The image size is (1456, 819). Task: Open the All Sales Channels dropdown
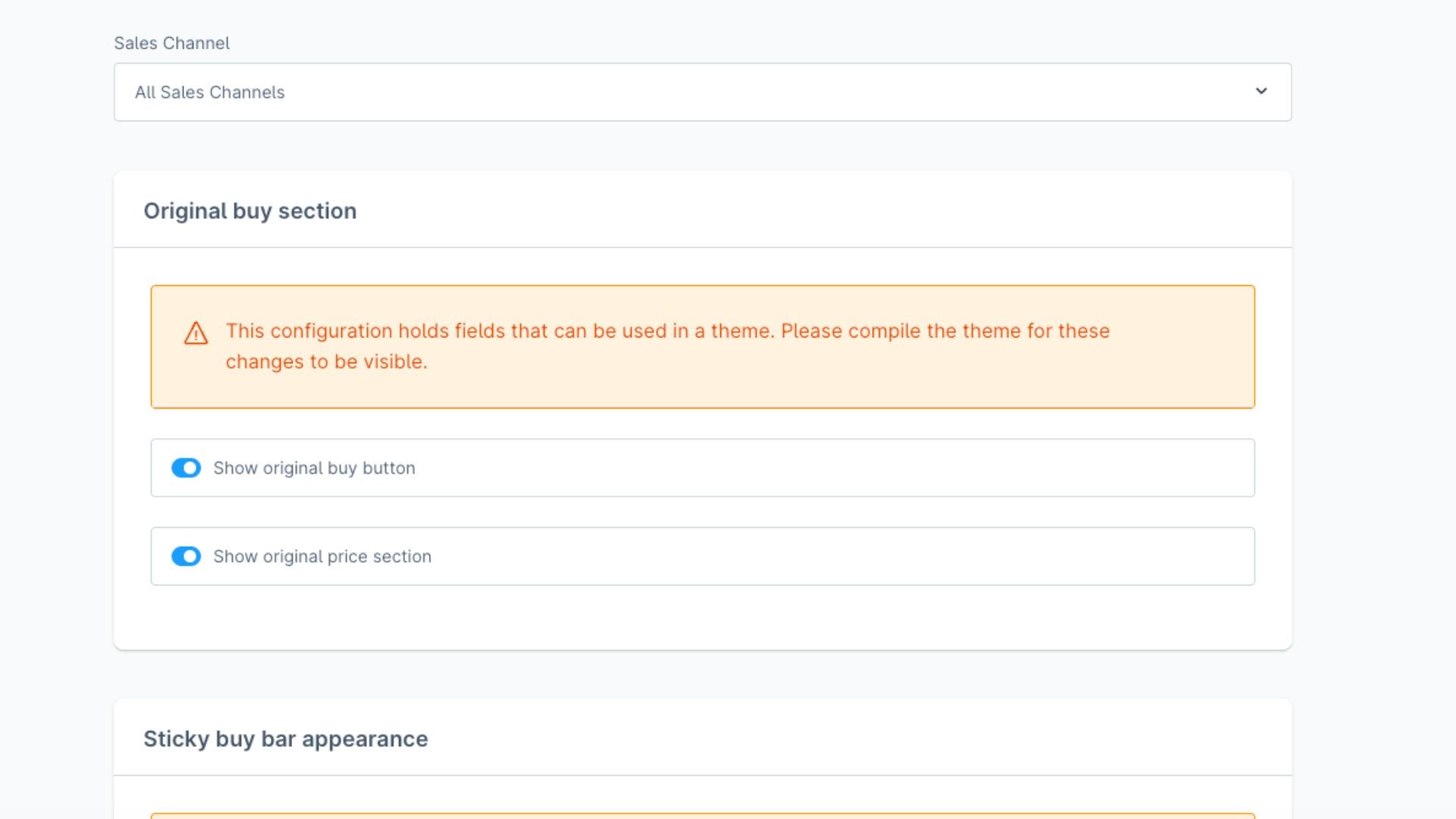tap(701, 92)
